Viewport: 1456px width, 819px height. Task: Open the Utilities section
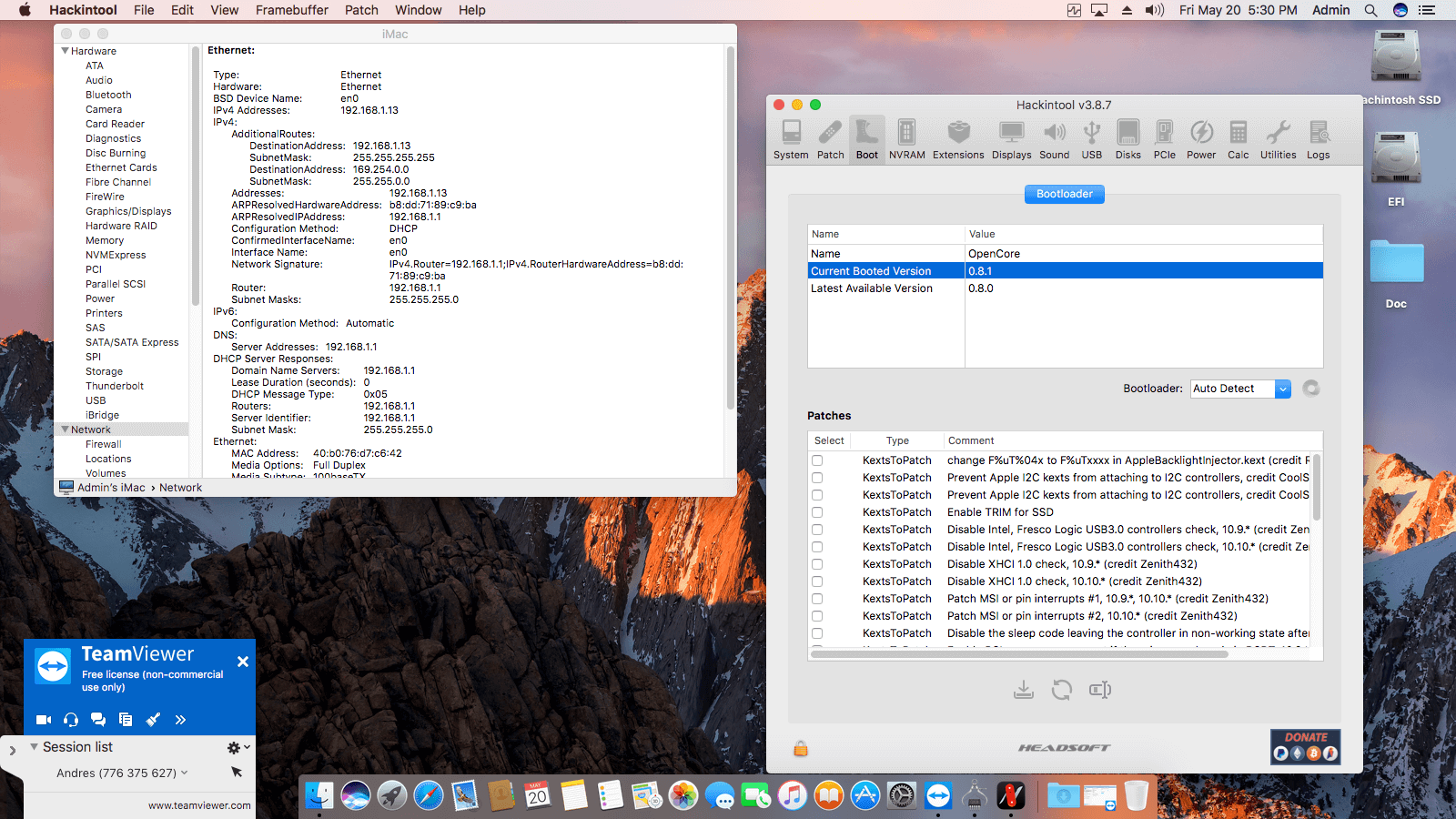coord(1277,138)
